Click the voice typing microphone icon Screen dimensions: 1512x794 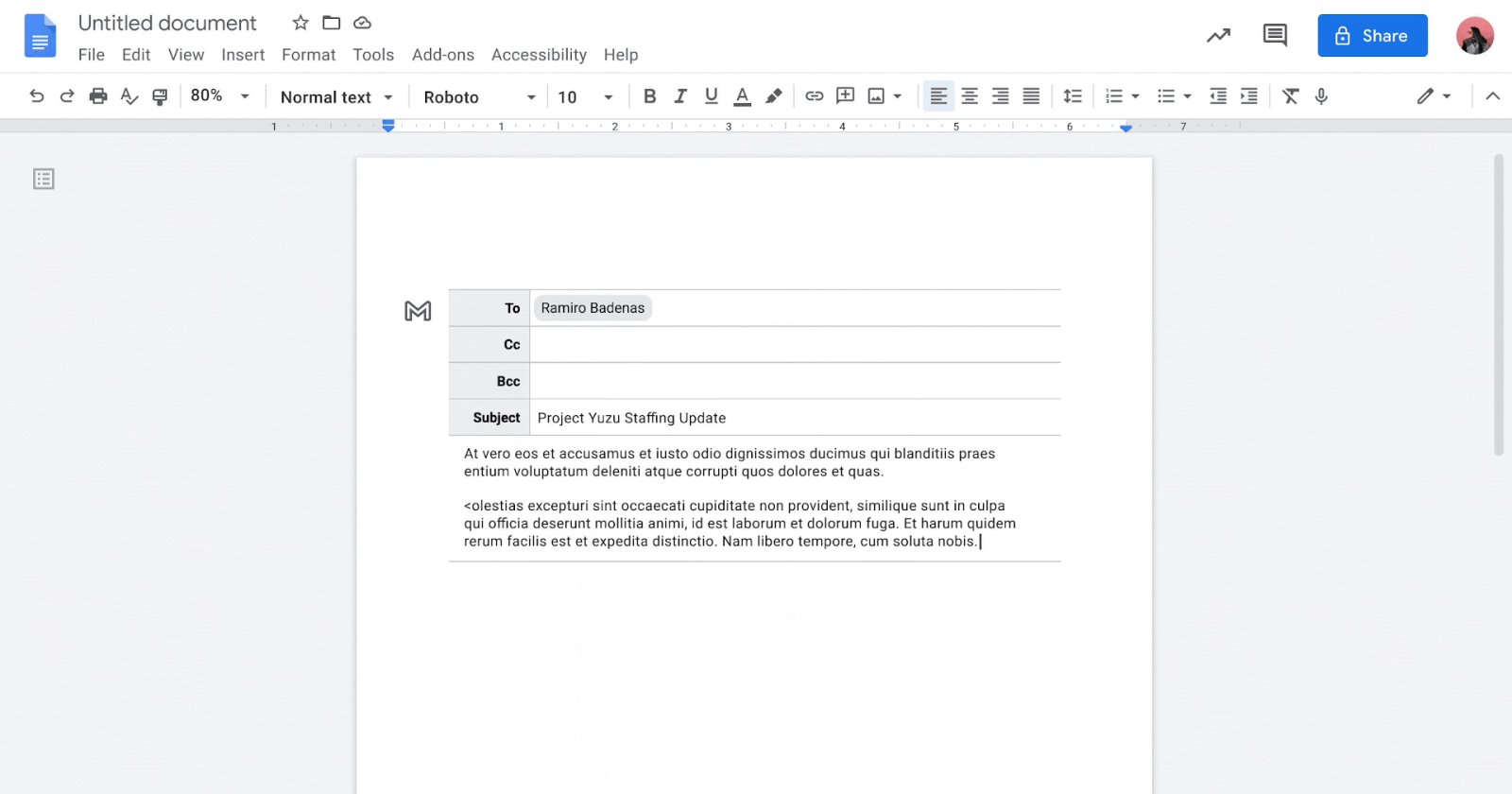(x=1321, y=96)
